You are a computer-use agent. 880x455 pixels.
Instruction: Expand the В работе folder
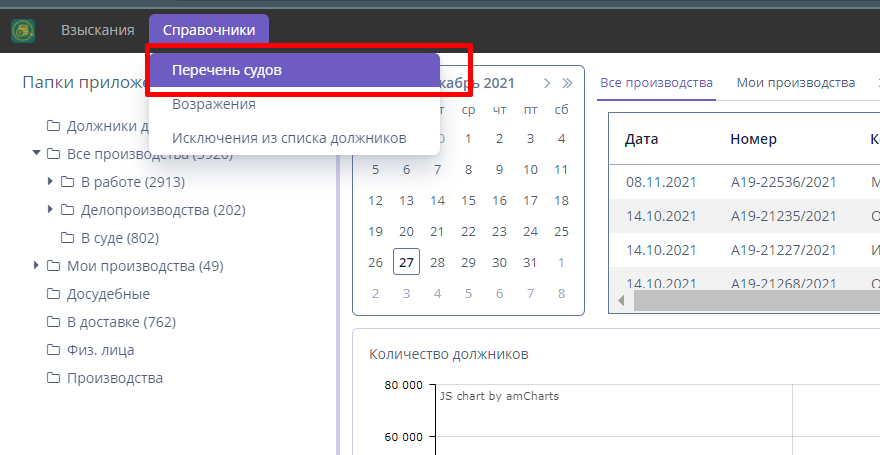point(51,182)
